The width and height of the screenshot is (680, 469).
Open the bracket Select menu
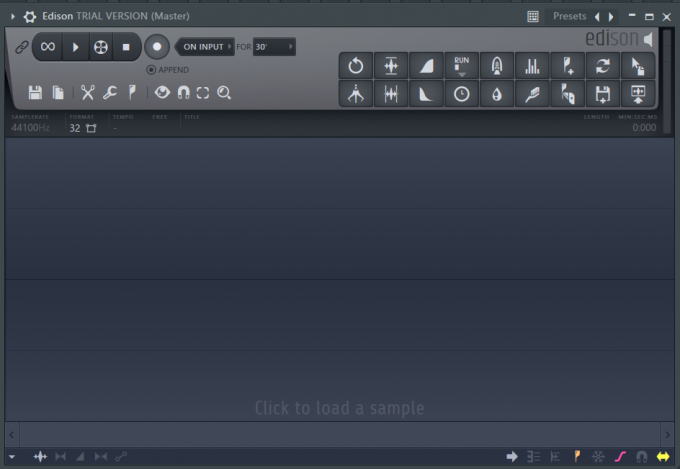(203, 92)
